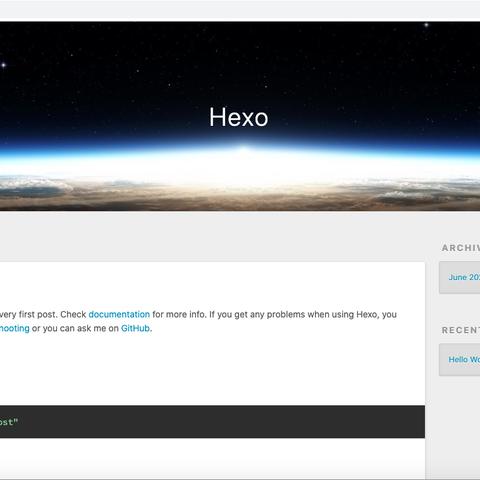Select the RECENT posts sidebar heading
The width and height of the screenshot is (480, 480).
pyautogui.click(x=461, y=330)
